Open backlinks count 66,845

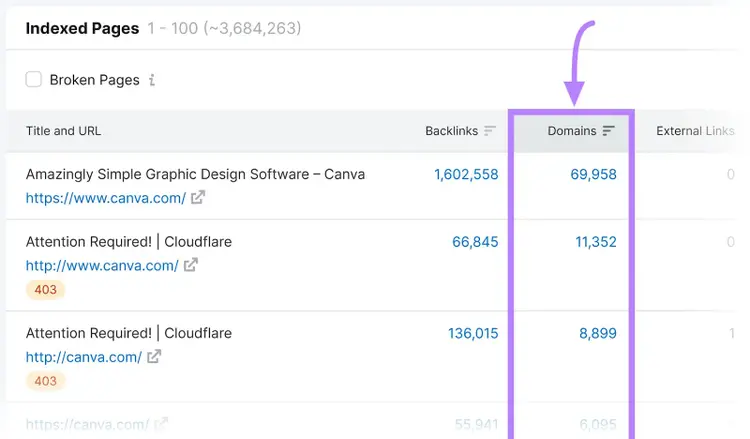475,242
